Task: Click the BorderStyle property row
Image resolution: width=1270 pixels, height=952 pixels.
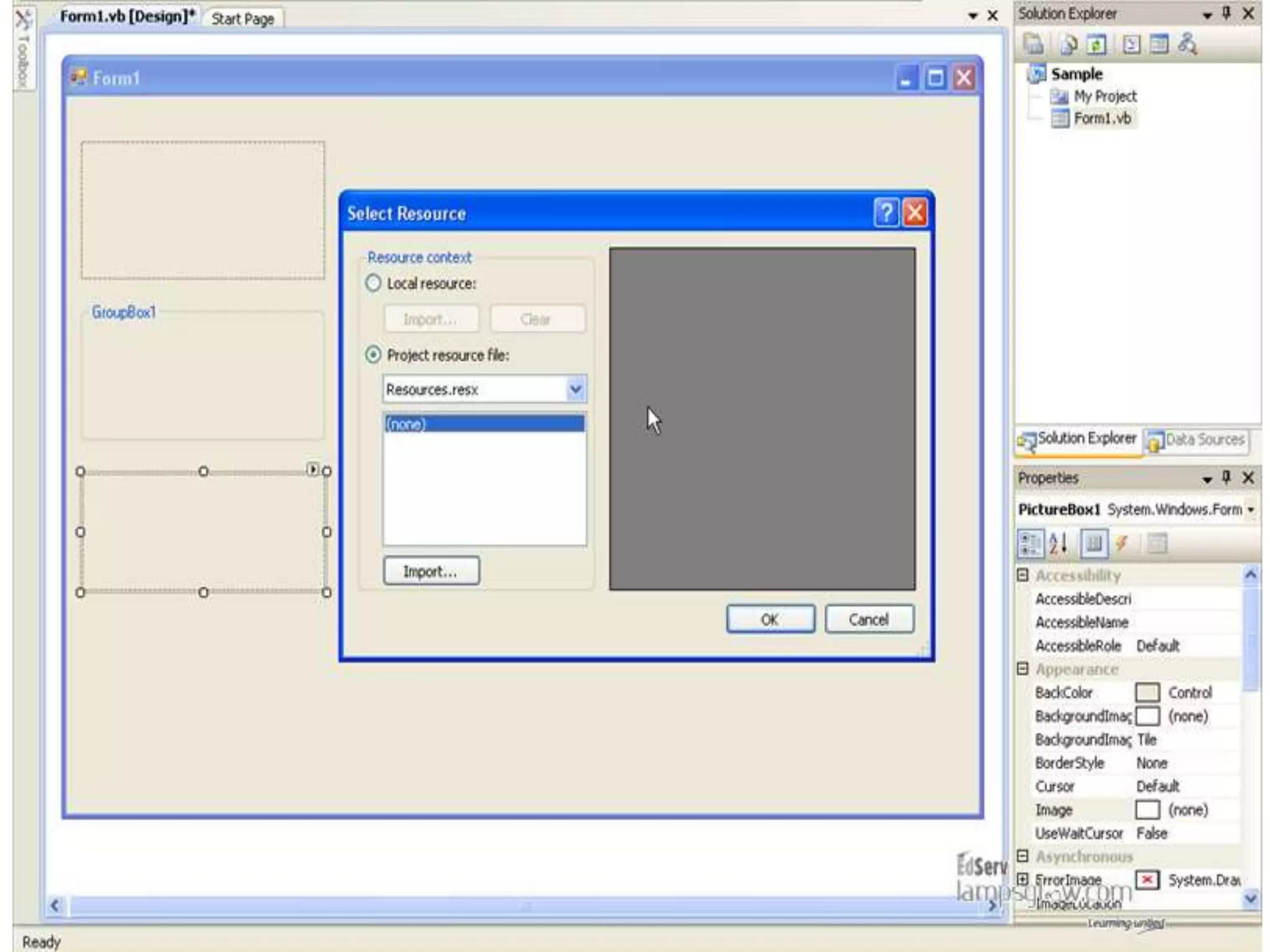Action: pyautogui.click(x=1136, y=763)
